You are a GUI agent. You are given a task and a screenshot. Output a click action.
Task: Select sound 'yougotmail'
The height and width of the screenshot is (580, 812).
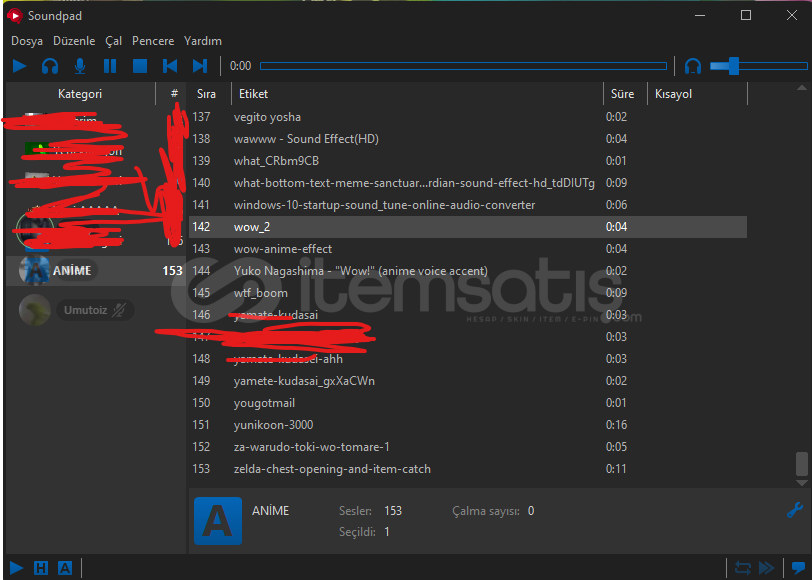click(x=468, y=403)
